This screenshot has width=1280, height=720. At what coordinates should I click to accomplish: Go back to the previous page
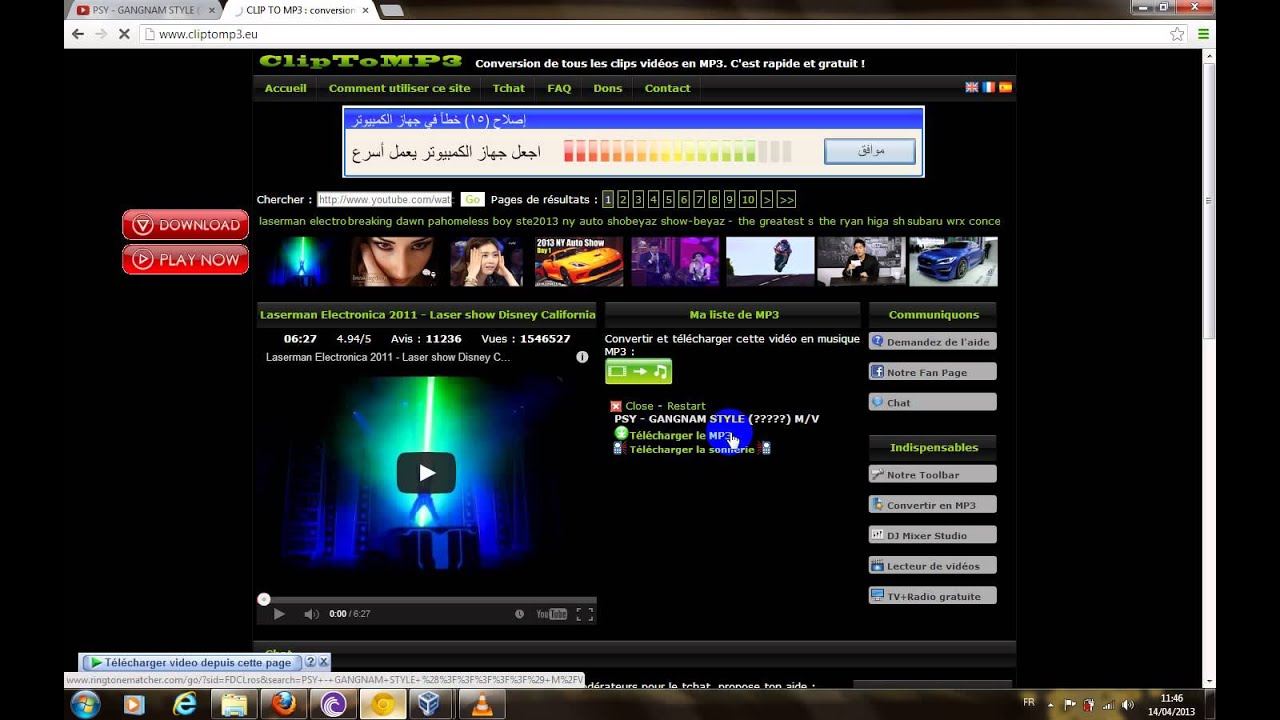click(78, 34)
